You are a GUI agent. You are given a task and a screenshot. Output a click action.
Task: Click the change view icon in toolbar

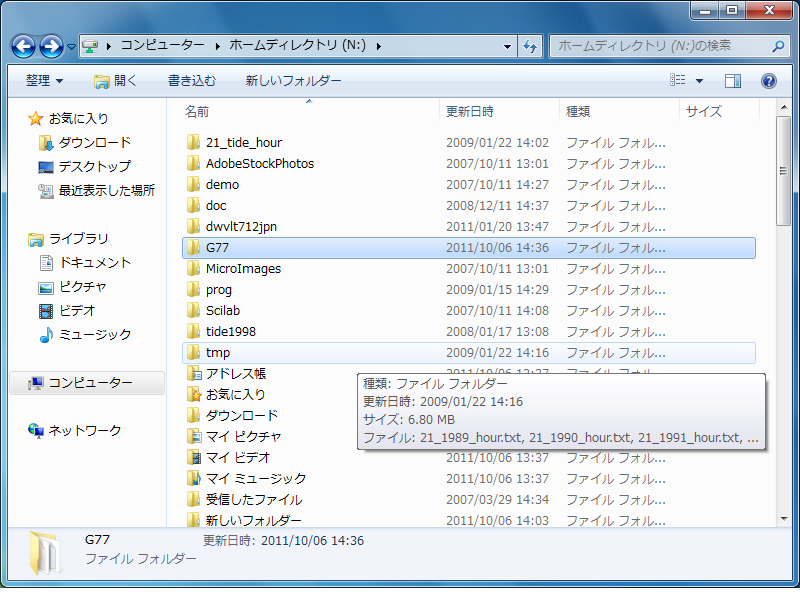click(x=679, y=81)
